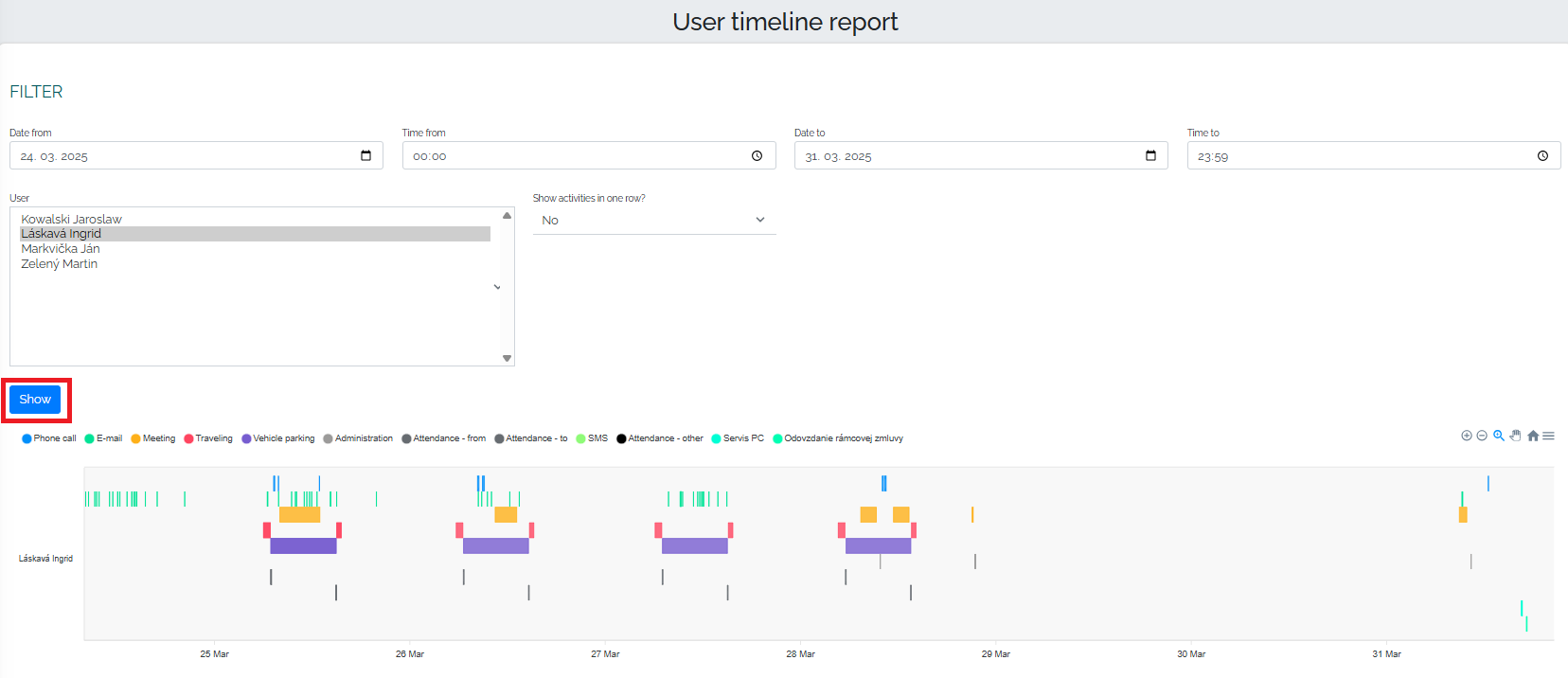Click the 25 Mar axis label

click(215, 654)
